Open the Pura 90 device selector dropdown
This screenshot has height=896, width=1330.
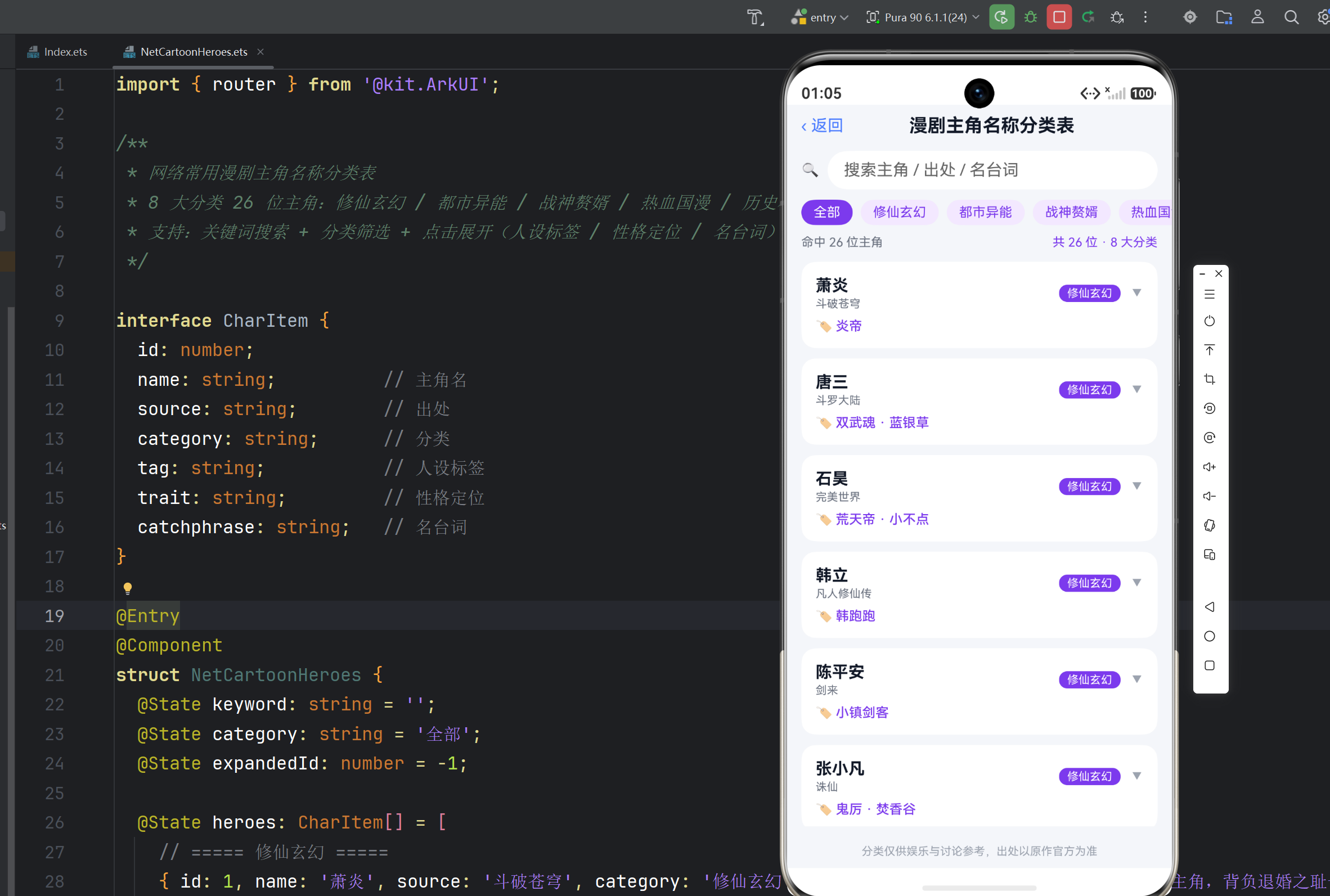click(923, 17)
